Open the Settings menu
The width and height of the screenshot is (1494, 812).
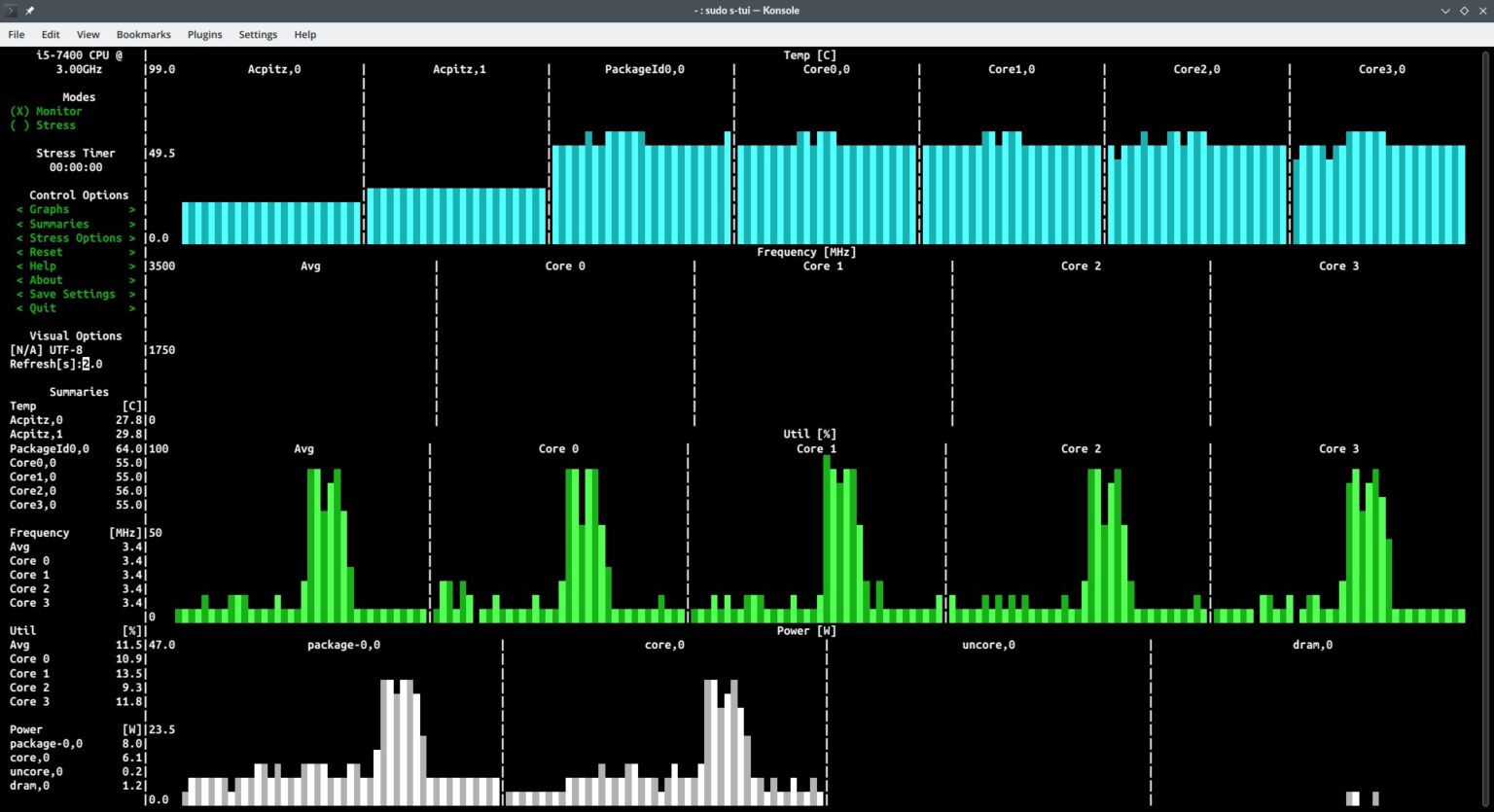click(x=257, y=34)
